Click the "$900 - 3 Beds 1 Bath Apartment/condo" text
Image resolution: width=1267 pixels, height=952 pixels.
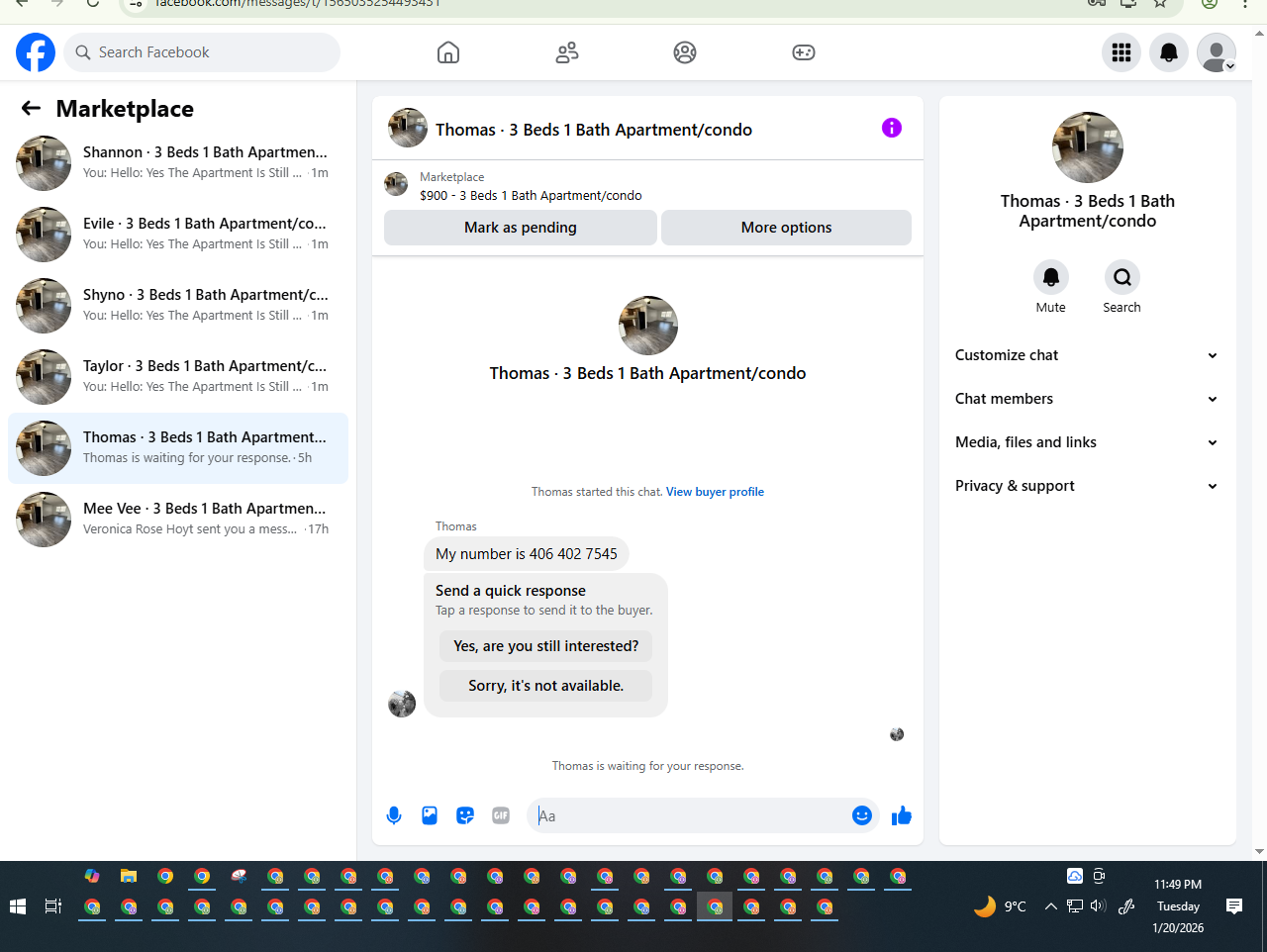click(531, 196)
